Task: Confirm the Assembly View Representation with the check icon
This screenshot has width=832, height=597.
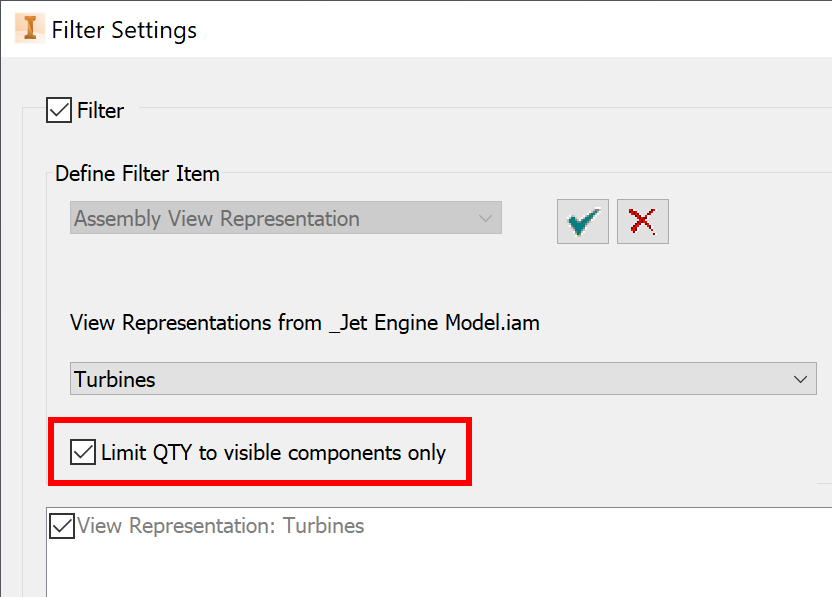Action: [582, 221]
